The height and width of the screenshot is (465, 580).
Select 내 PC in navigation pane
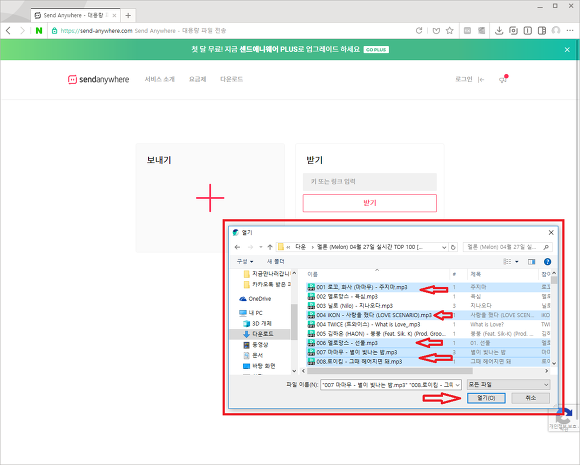coord(251,313)
